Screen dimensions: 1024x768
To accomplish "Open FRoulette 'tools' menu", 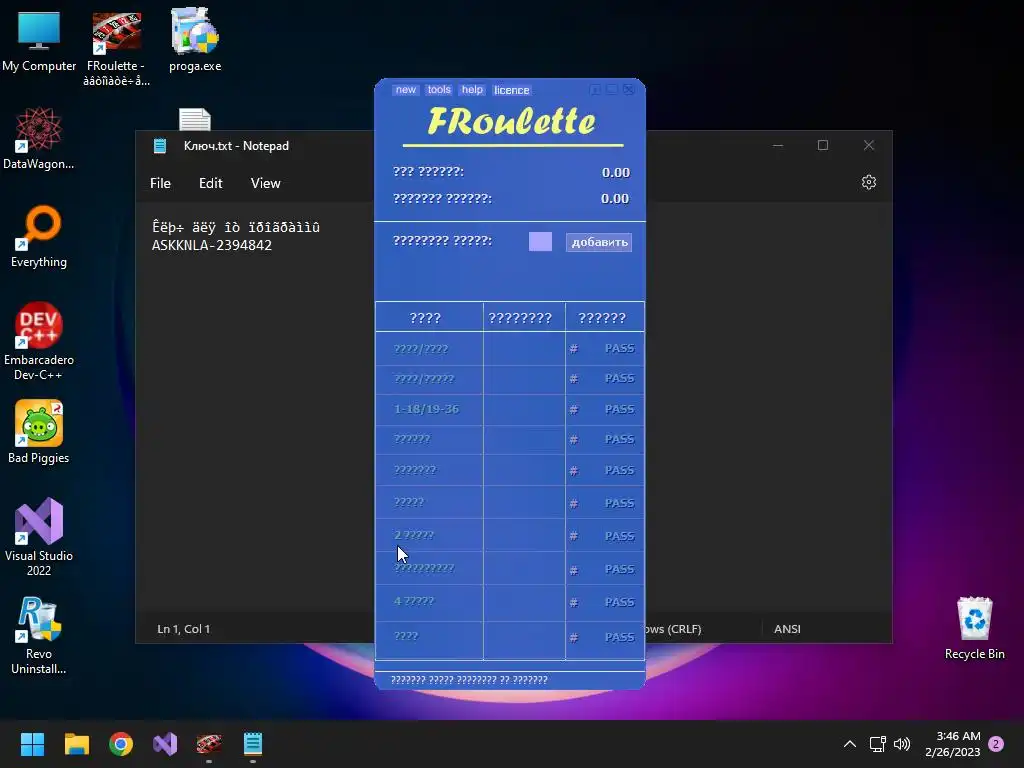I will click(x=439, y=89).
